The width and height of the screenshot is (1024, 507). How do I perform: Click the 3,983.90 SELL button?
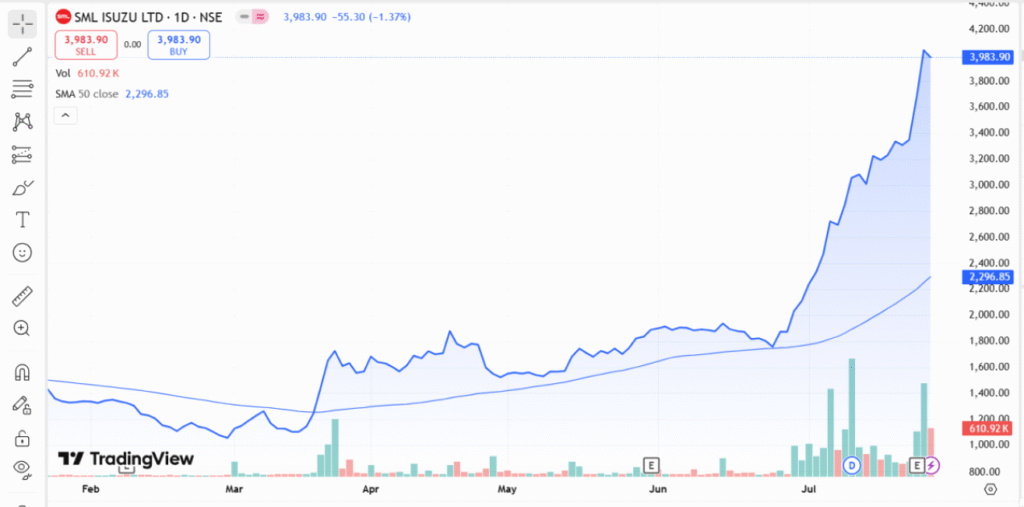tap(86, 45)
